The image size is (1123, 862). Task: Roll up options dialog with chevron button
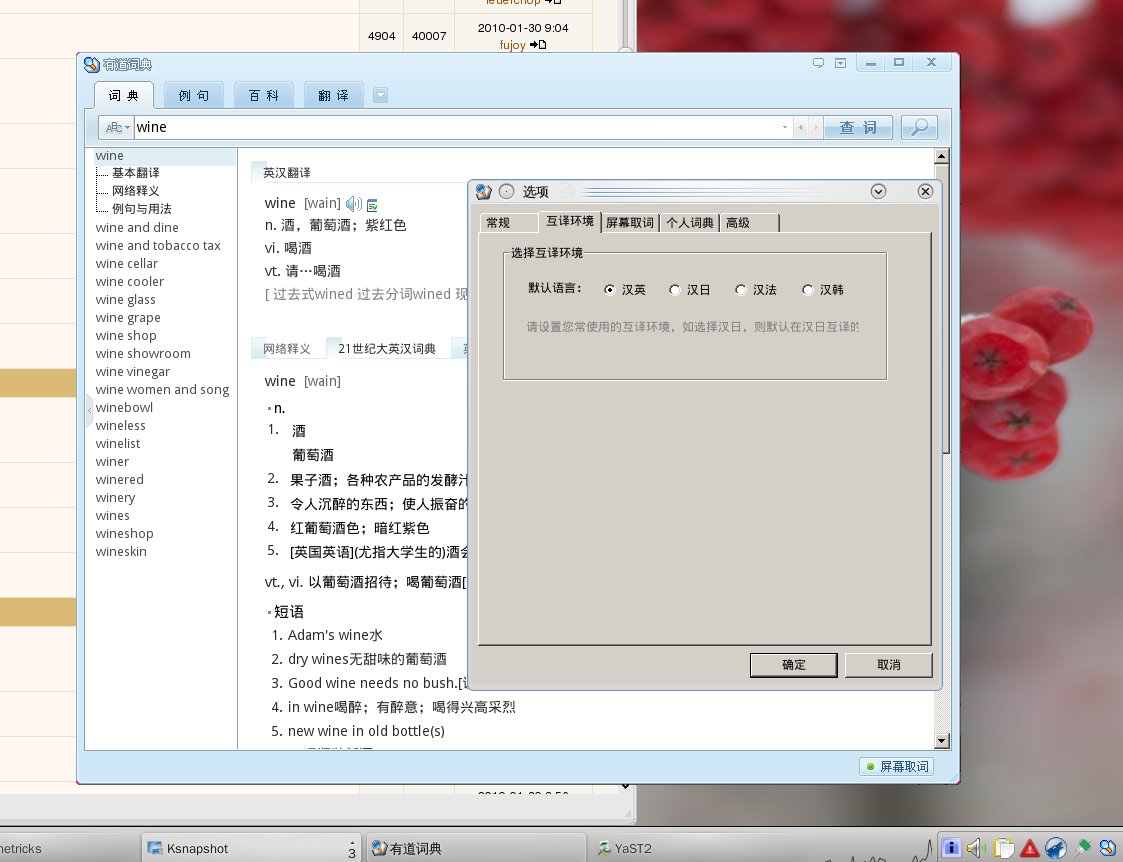pyautogui.click(x=878, y=191)
